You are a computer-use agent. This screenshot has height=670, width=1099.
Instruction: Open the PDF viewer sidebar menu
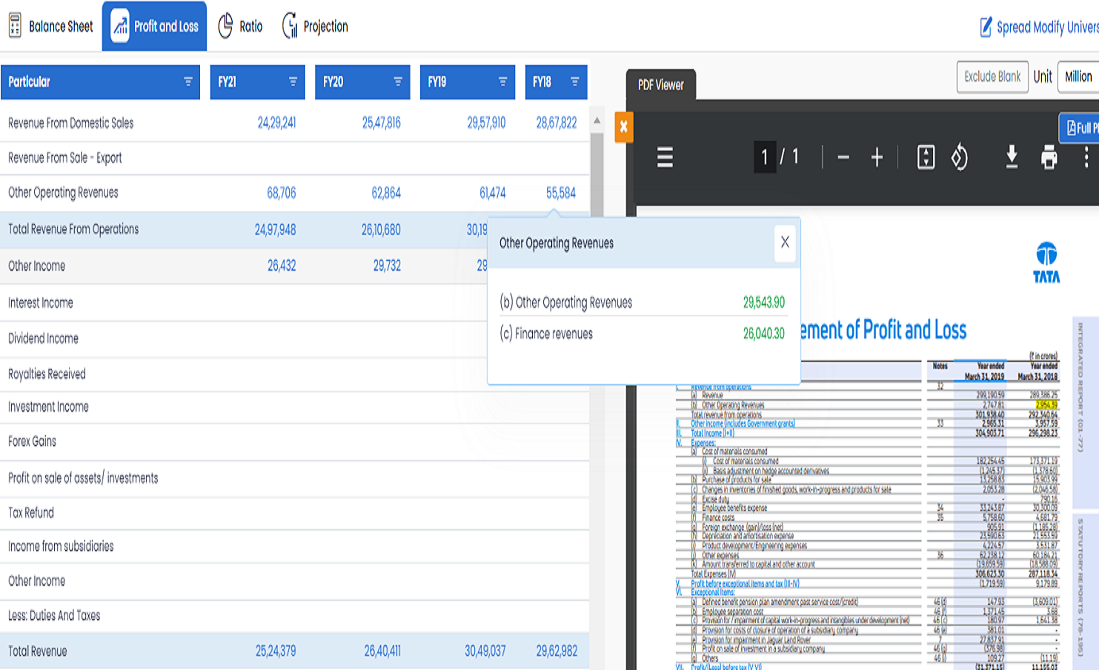665,157
